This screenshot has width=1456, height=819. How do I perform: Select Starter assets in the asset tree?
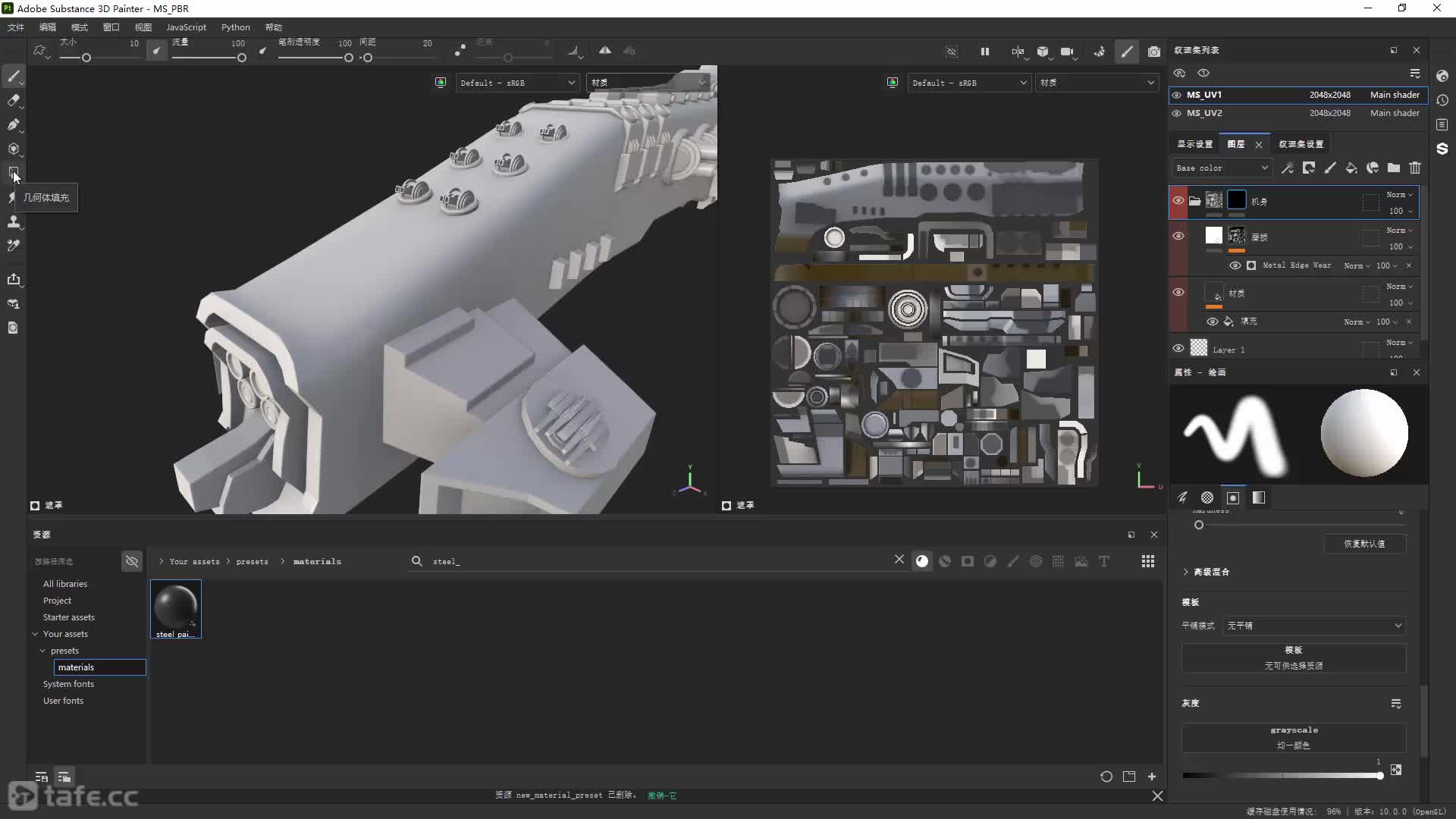(x=69, y=617)
